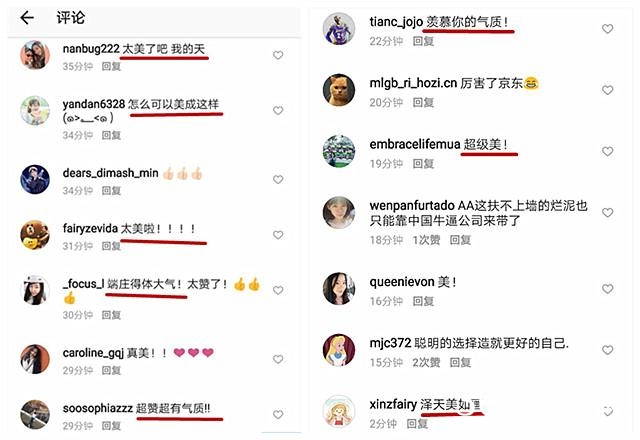Reply to caroline_gqj's comment

coord(111,370)
